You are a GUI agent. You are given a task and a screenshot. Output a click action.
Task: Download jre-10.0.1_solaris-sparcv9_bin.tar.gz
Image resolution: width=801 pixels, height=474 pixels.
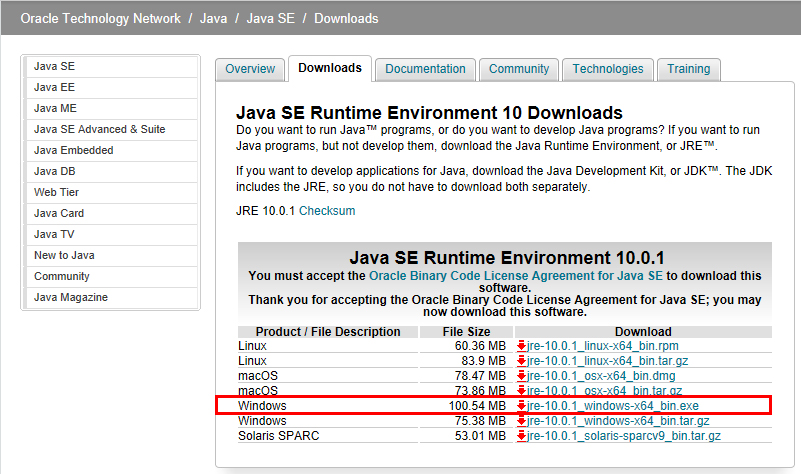tap(624, 436)
